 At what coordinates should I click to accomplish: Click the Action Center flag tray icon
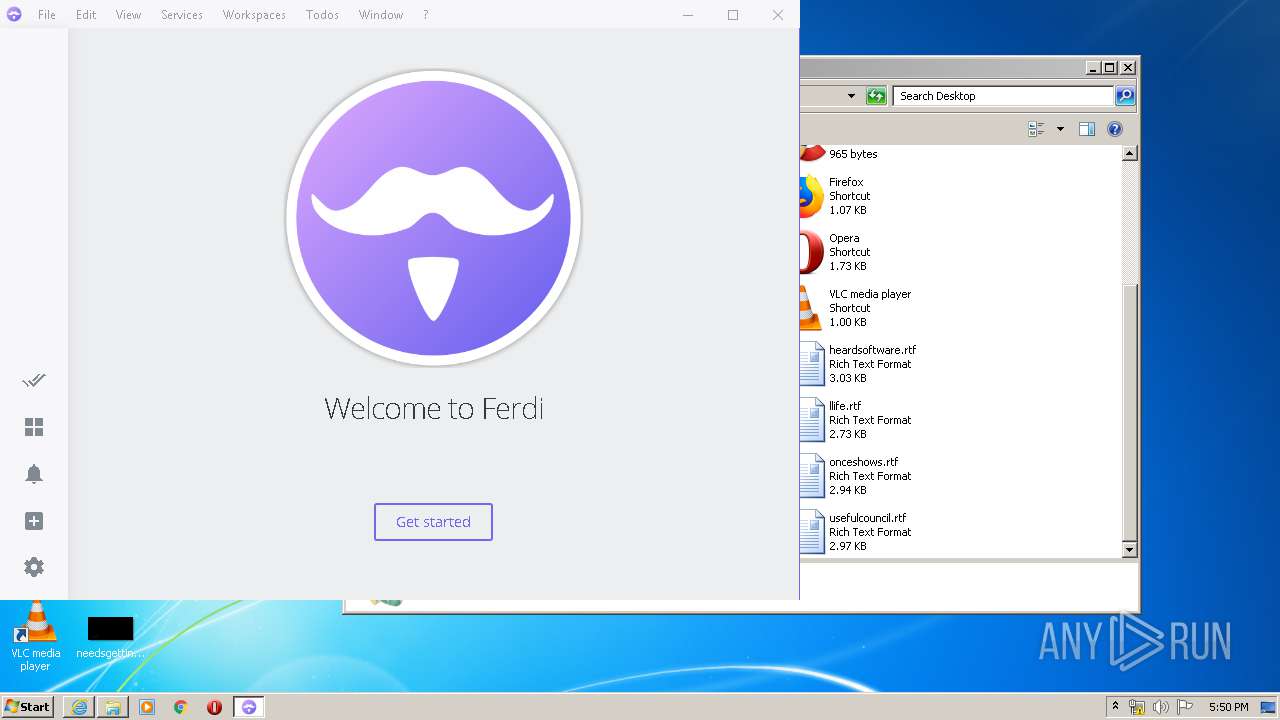tap(1185, 707)
